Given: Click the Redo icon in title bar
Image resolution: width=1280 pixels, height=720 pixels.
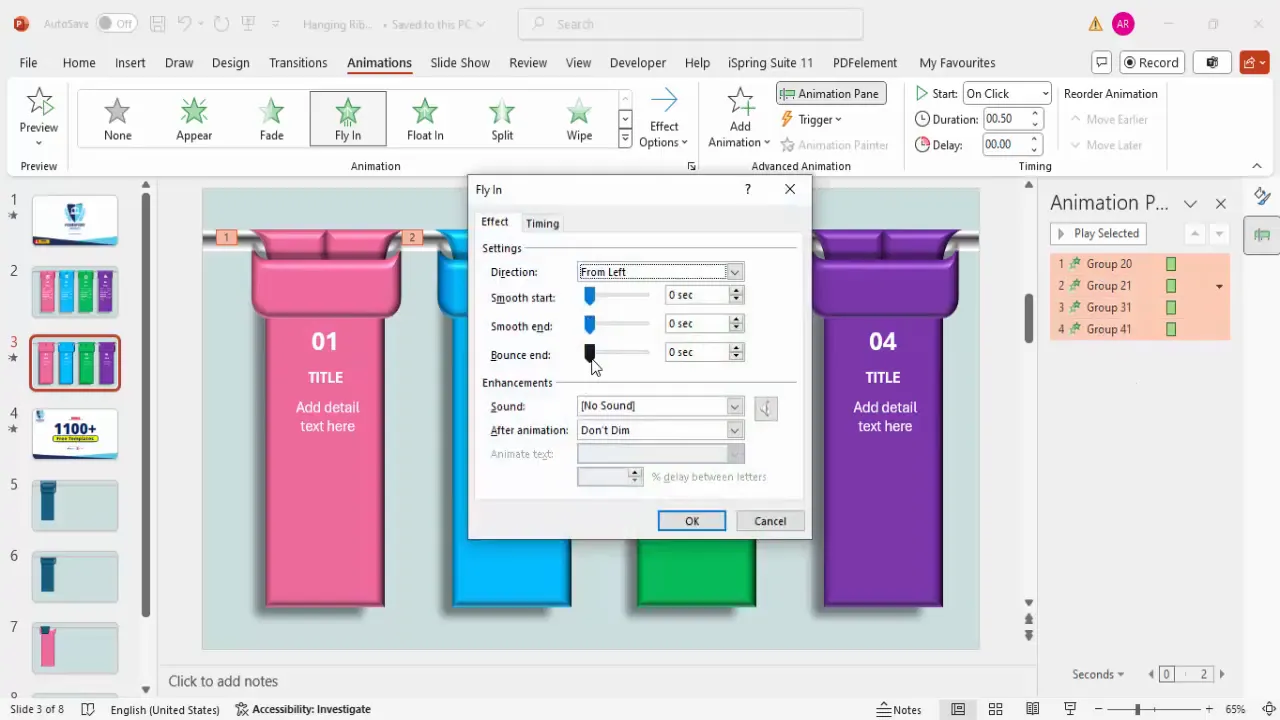Looking at the screenshot, I should tap(222, 24).
